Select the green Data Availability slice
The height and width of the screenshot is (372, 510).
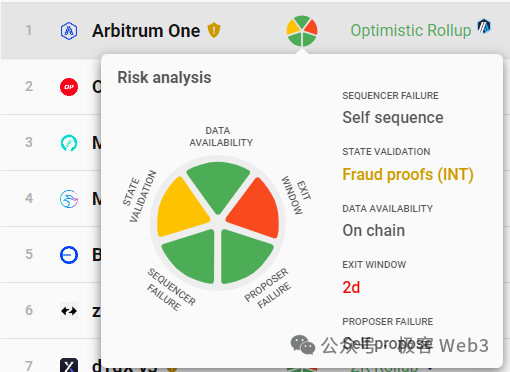[x=218, y=187]
